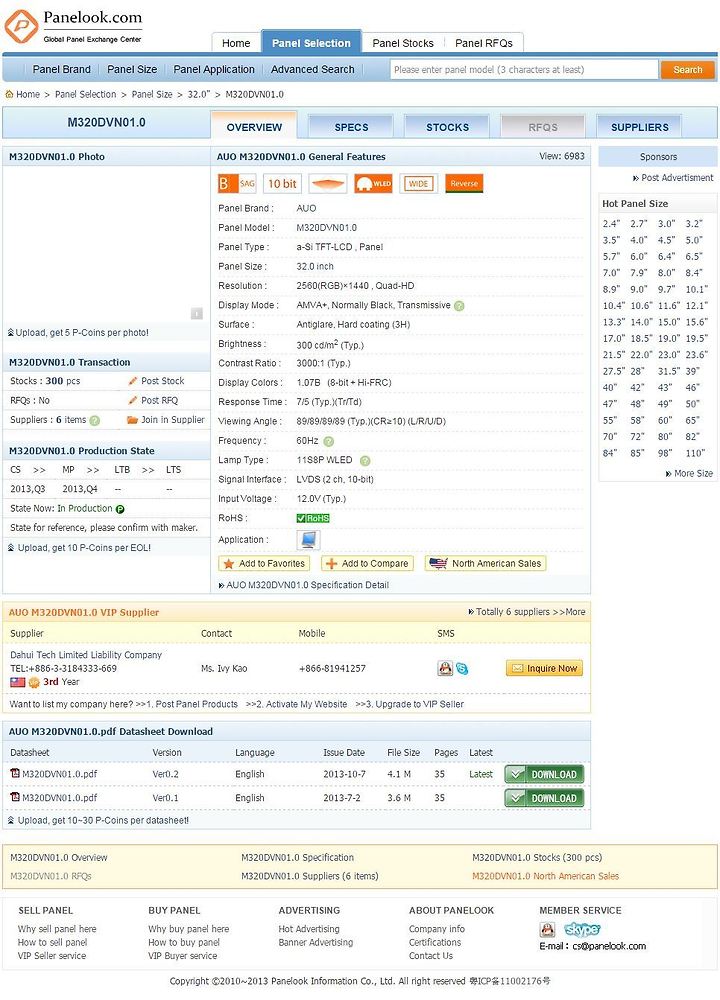Click Add to Favorites button

tap(264, 564)
